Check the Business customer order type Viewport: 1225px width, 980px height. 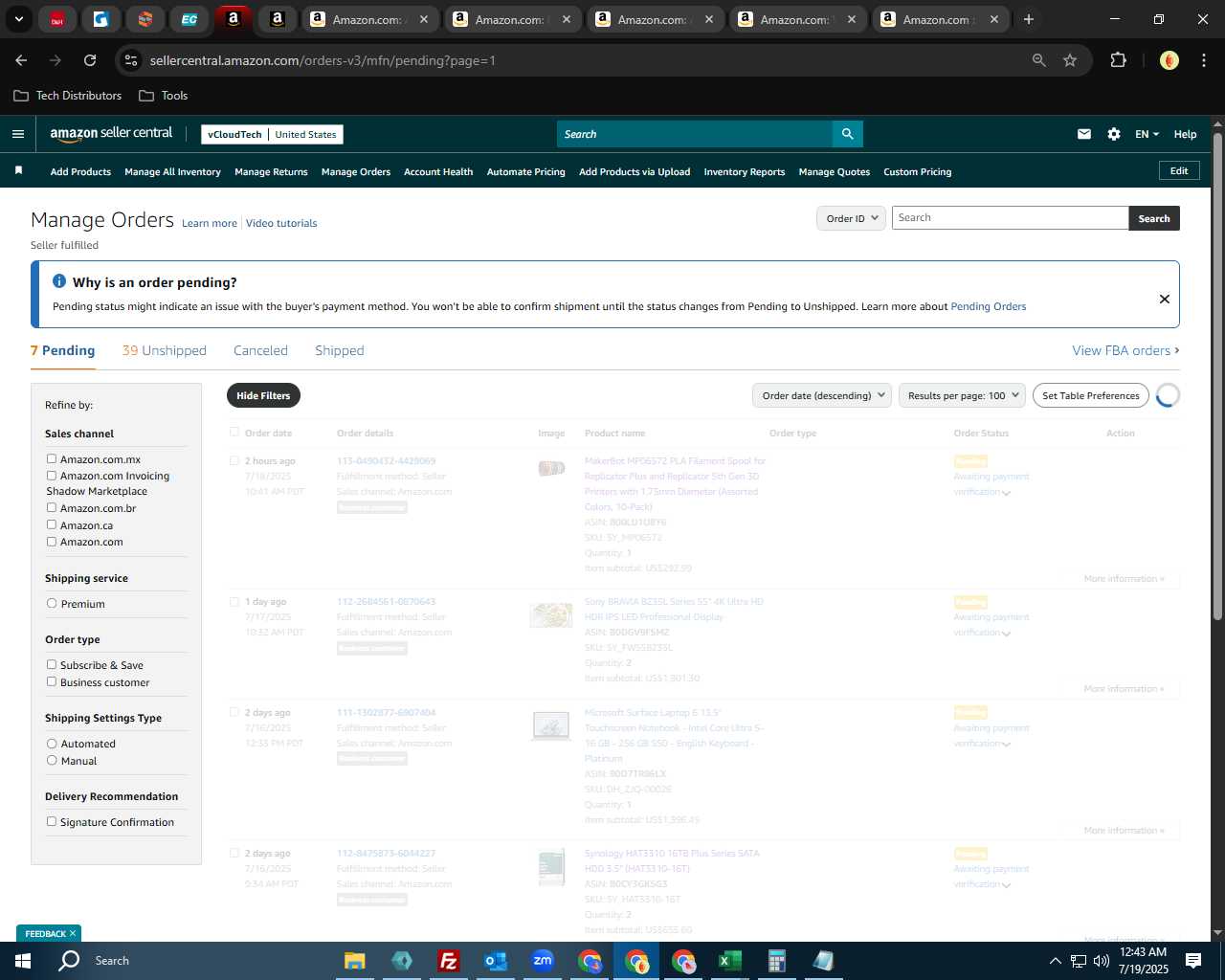pos(52,682)
